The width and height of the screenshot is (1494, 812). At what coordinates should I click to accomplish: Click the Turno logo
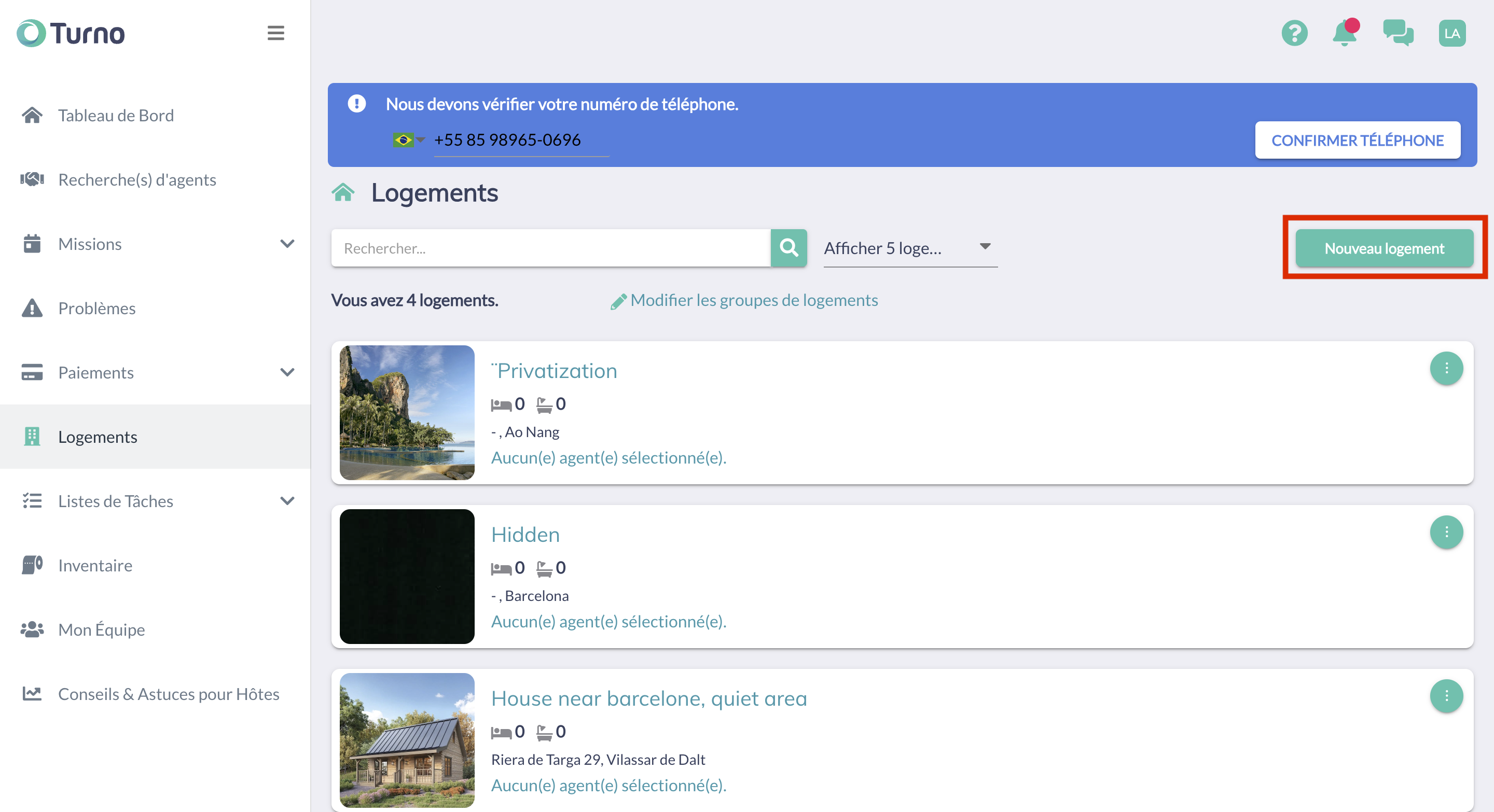pyautogui.click(x=70, y=33)
